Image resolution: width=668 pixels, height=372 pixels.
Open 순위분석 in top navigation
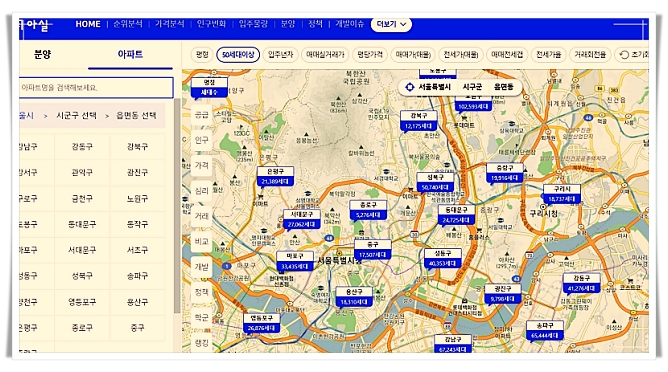pos(127,24)
